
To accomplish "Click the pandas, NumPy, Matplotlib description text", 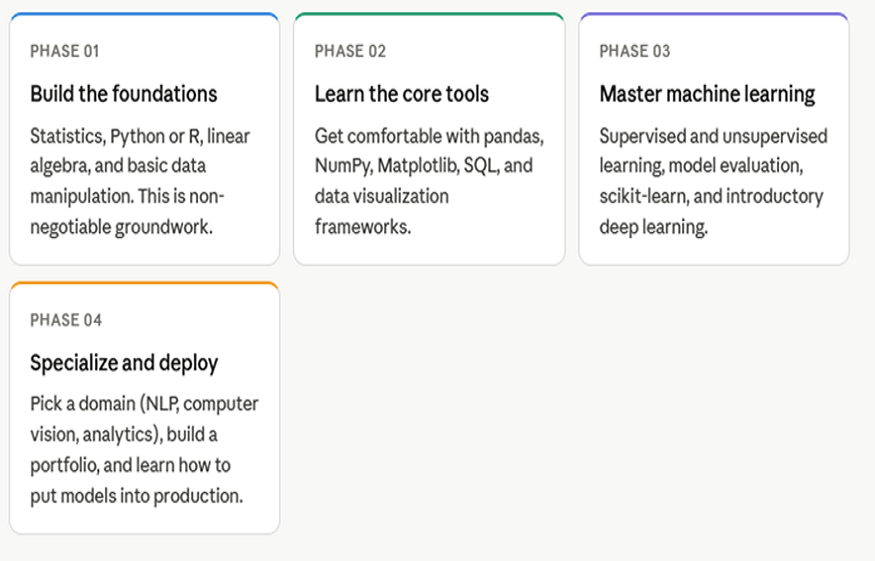I will pyautogui.click(x=428, y=181).
